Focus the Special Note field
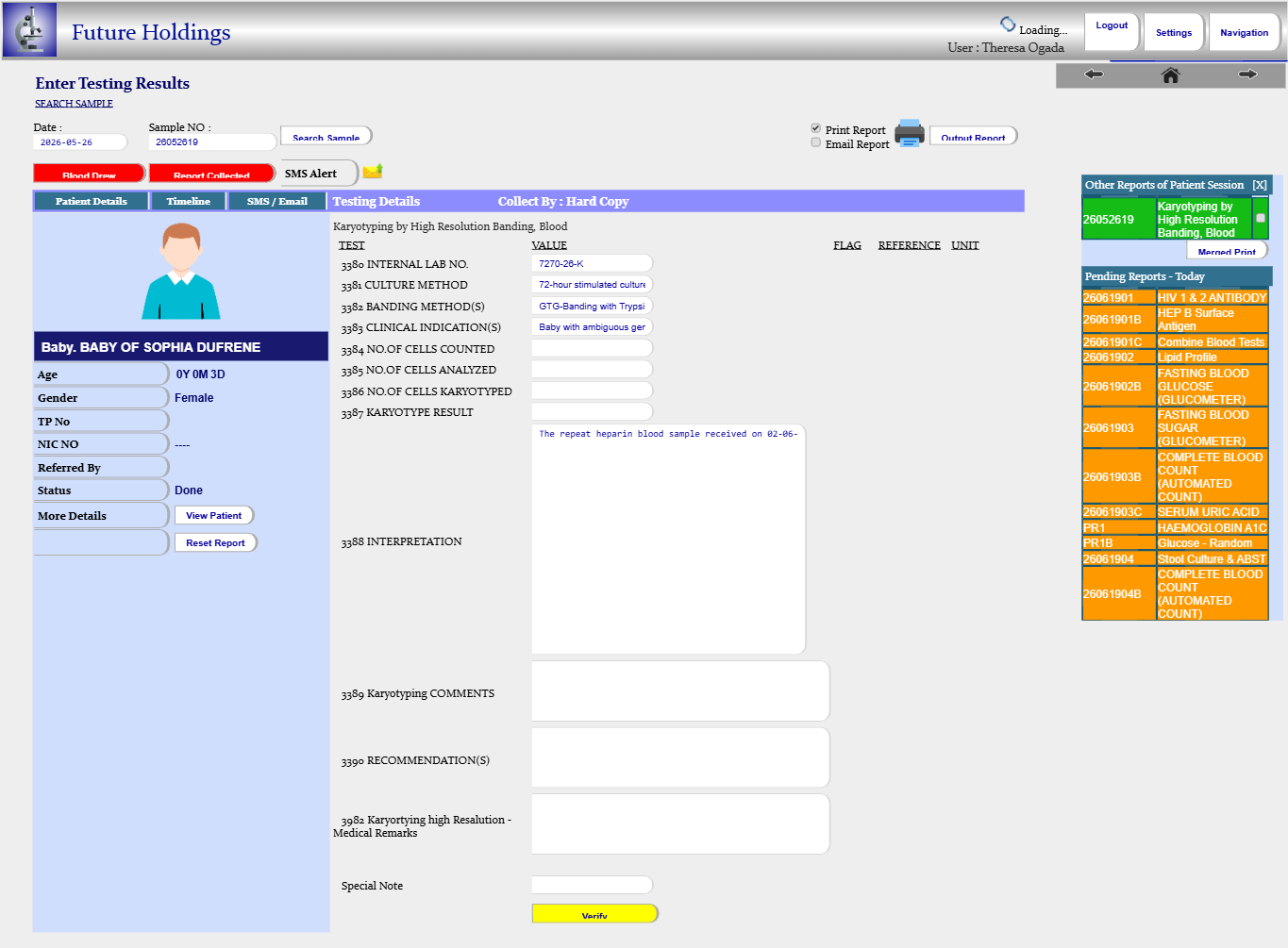 [x=592, y=885]
